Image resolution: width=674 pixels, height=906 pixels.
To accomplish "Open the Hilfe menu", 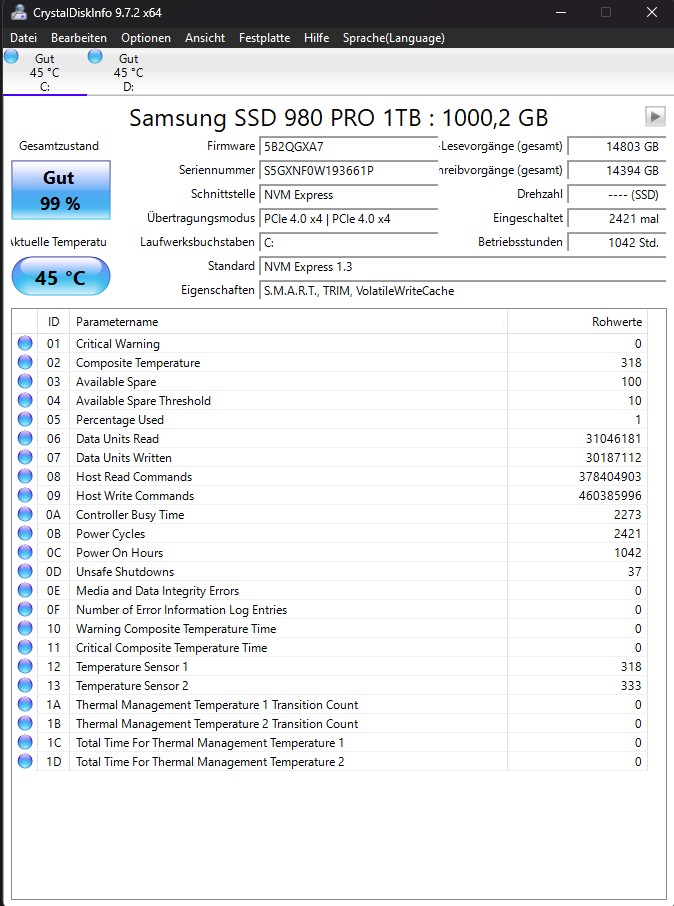I will 316,38.
